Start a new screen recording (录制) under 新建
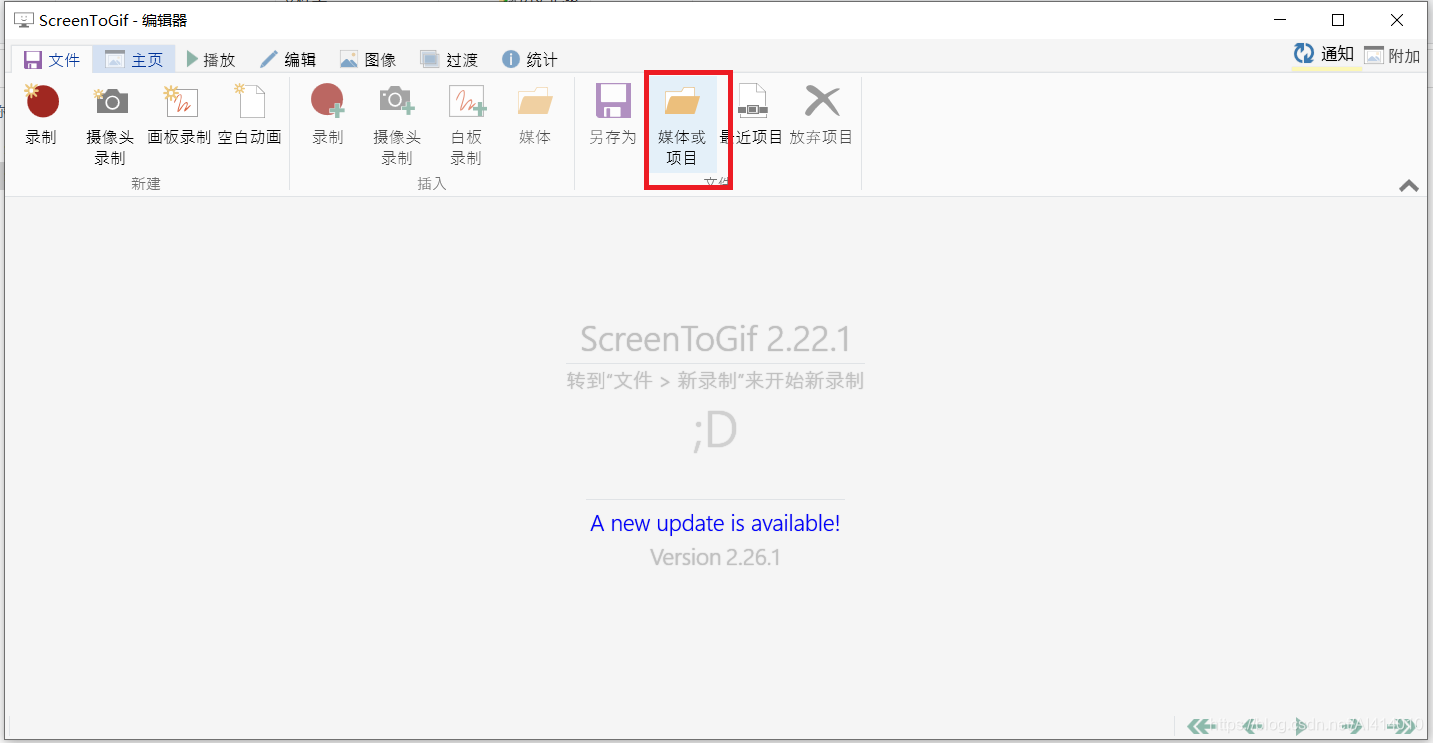Viewport: 1433px width, 743px height. point(42,117)
